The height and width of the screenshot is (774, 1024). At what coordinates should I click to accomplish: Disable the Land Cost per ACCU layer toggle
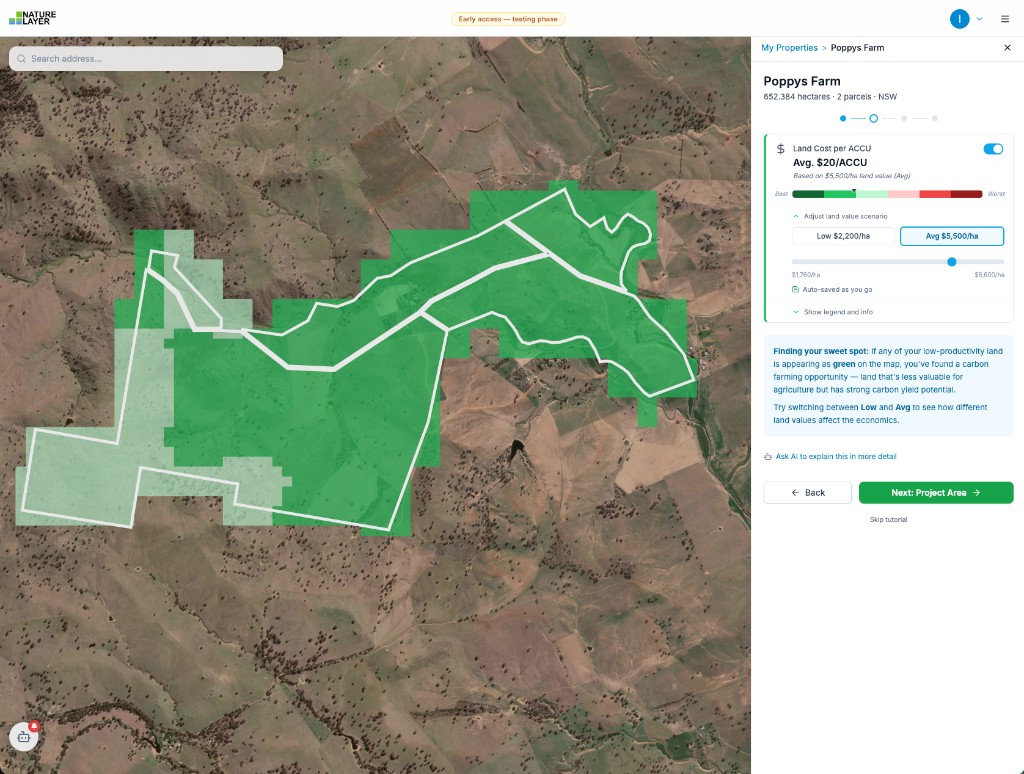pyautogui.click(x=993, y=148)
